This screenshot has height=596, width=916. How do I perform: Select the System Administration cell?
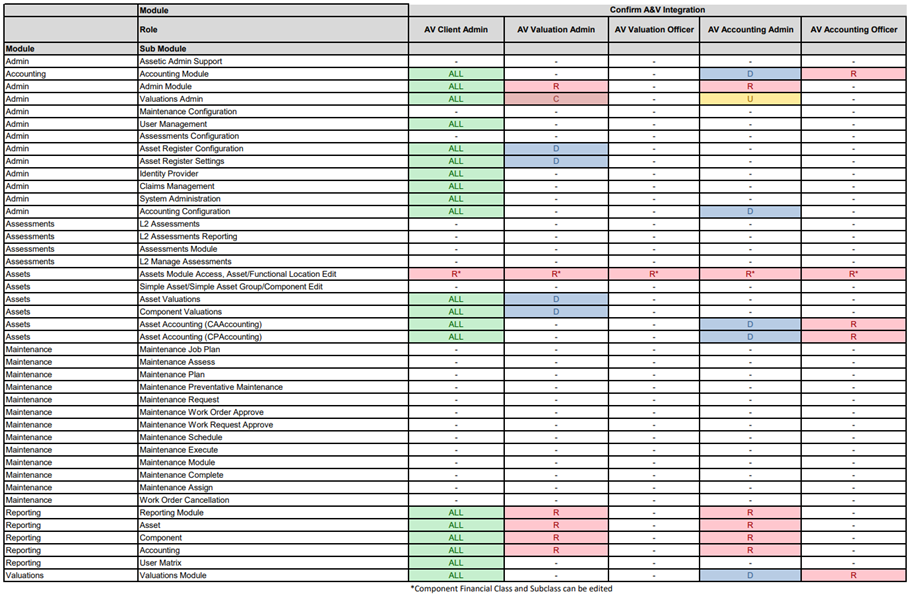273,199
